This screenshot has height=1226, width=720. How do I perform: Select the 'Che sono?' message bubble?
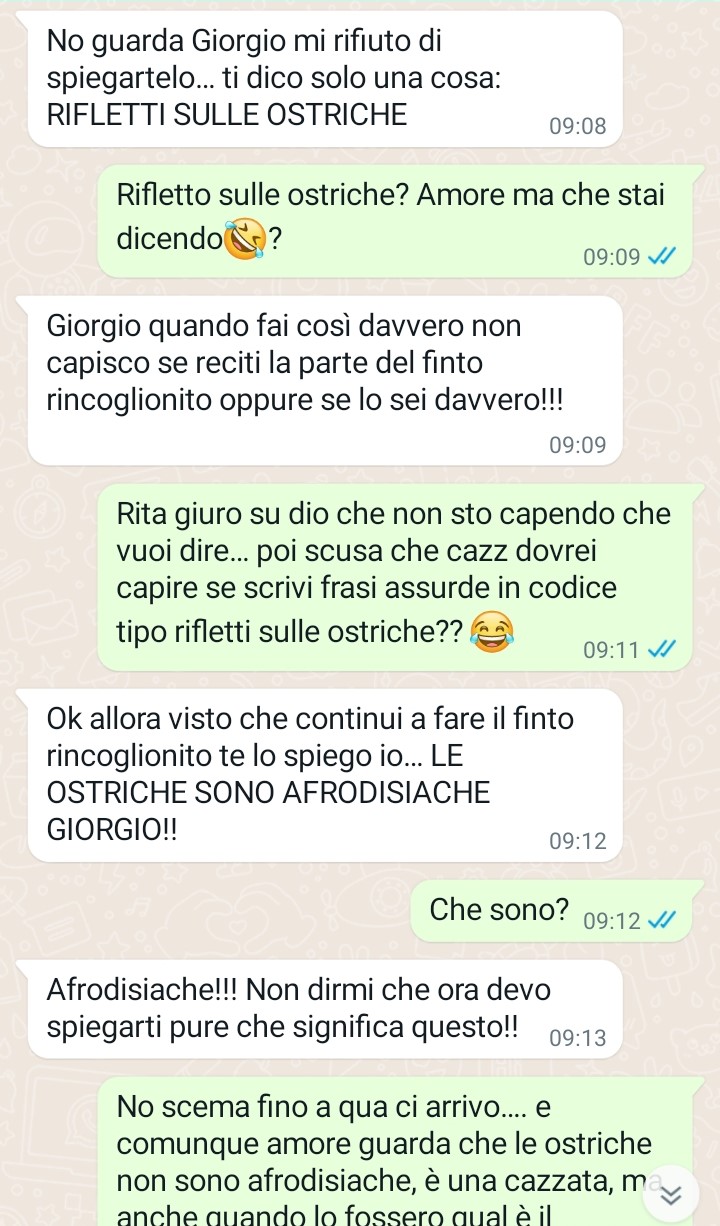point(551,911)
